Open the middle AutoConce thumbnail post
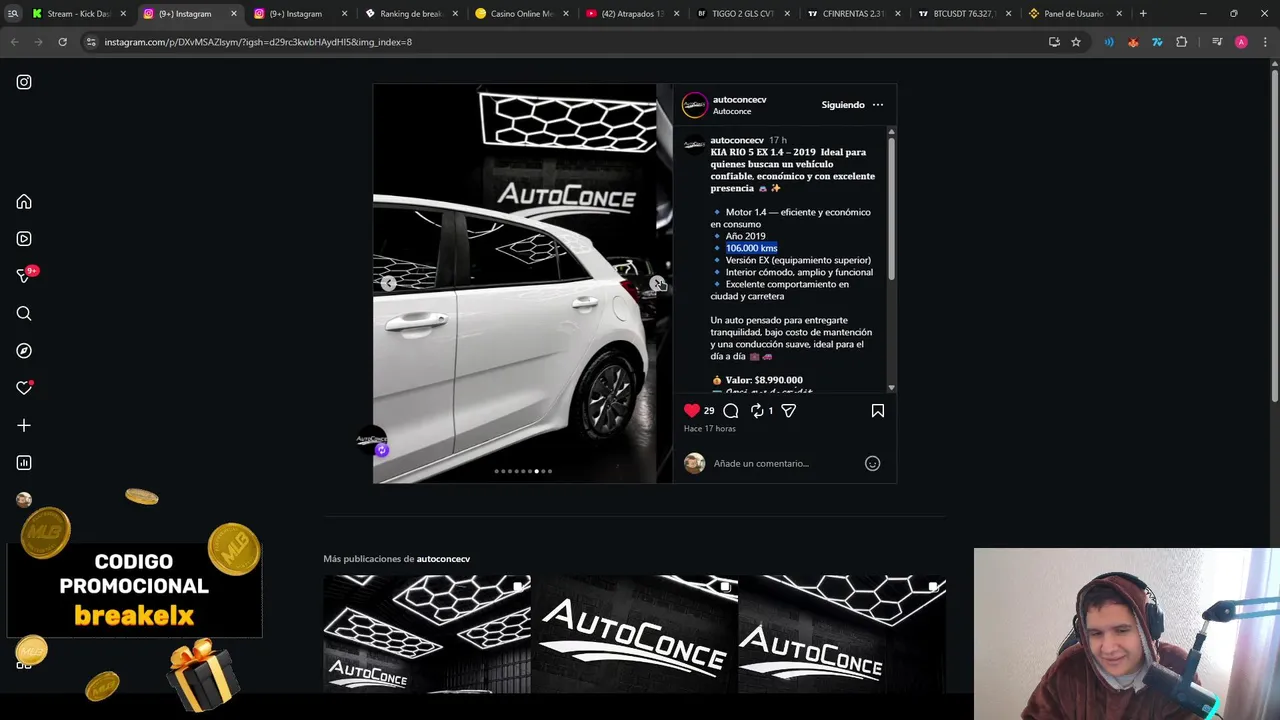This screenshot has width=1280, height=720. (634, 634)
